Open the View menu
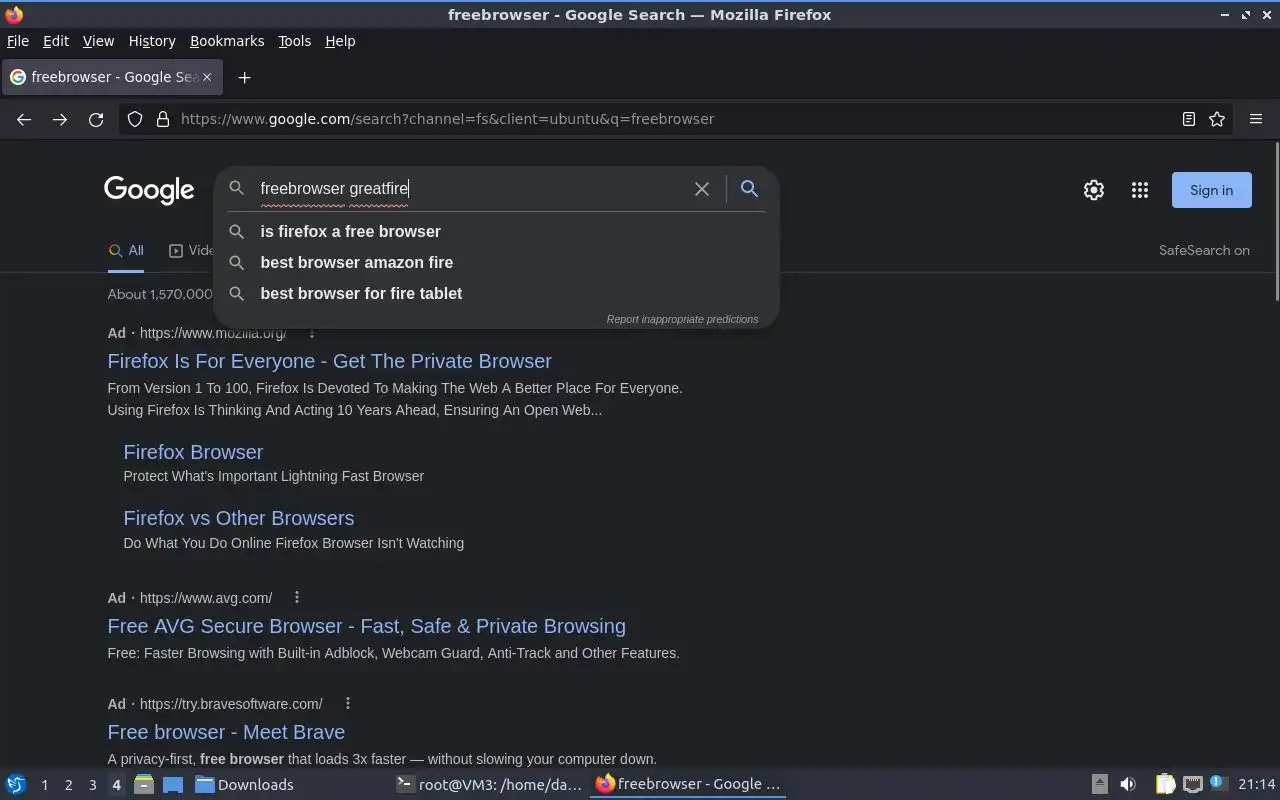This screenshot has height=800, width=1280. 98,41
